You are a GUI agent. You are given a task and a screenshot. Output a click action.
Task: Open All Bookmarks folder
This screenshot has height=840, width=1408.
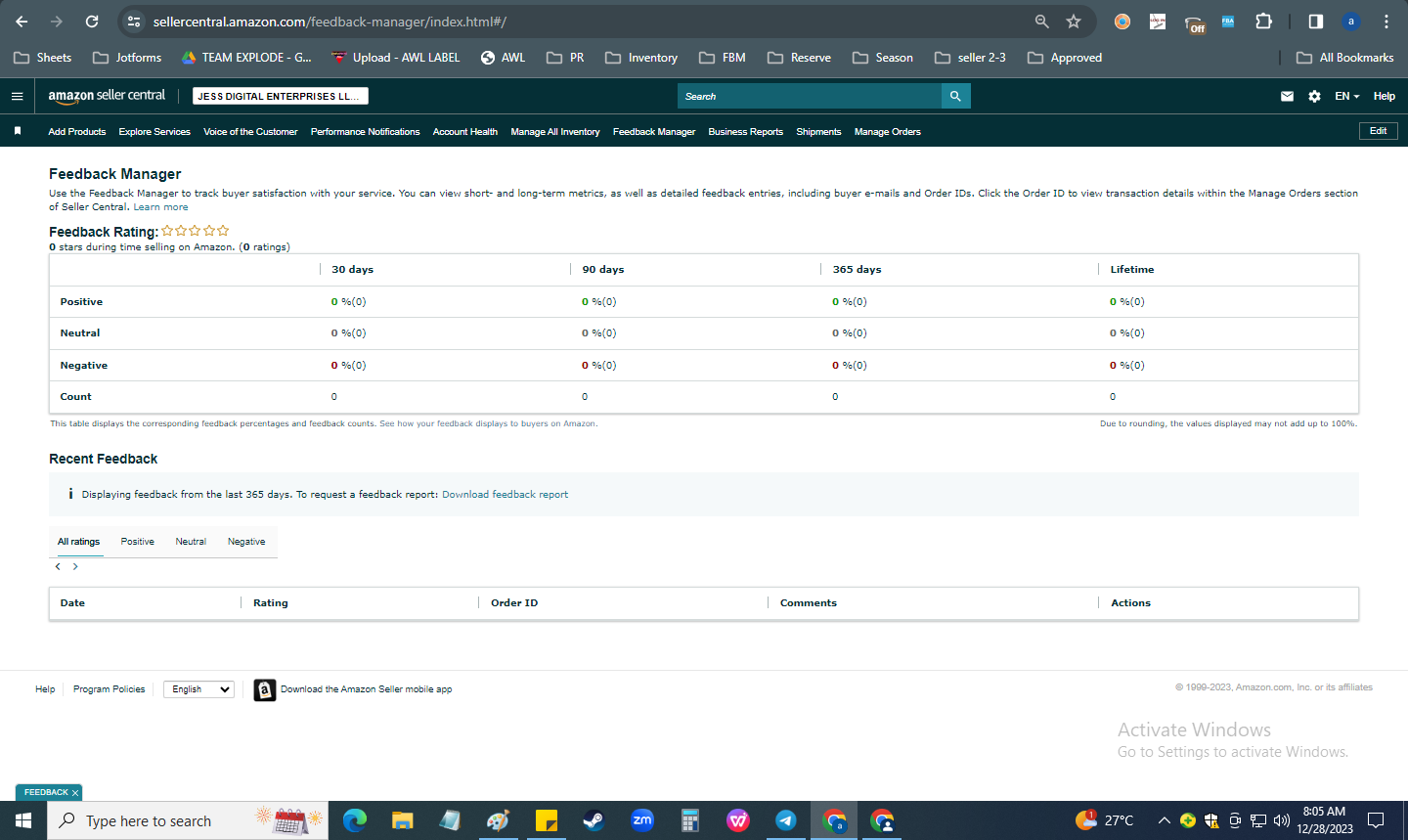[x=1345, y=58]
